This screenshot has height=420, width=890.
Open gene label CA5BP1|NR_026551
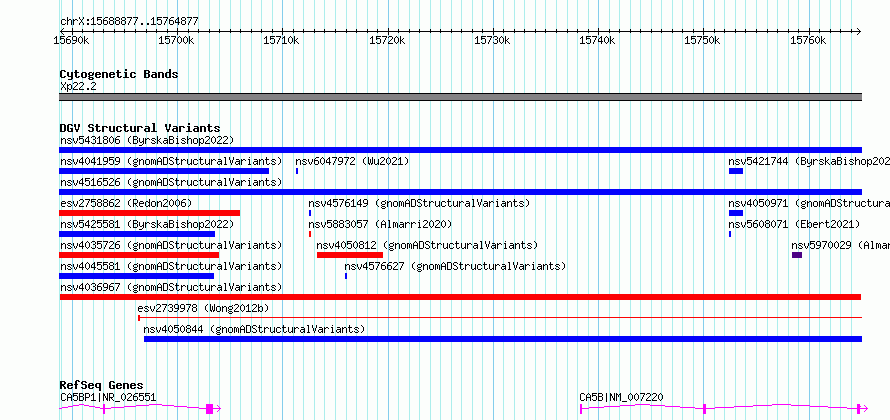pos(108,397)
